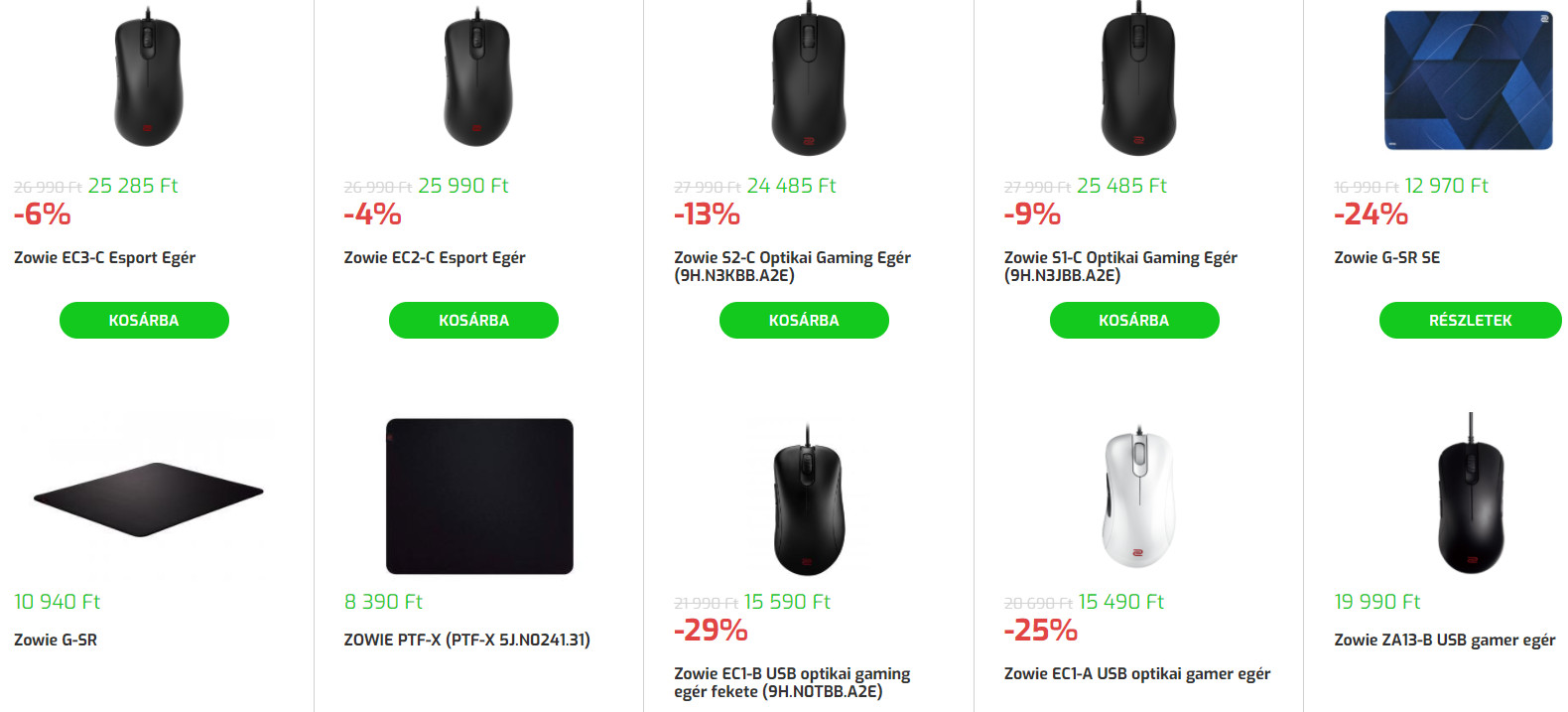This screenshot has width=1568, height=712.
Task: Open the Zowie EC2-C mouse product image
Action: click(x=477, y=81)
